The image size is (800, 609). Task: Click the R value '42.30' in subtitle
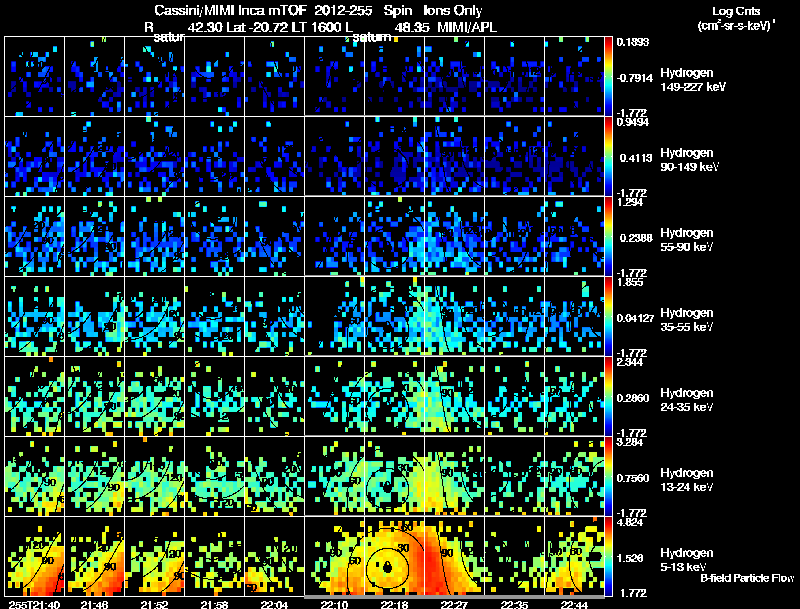pos(205,27)
